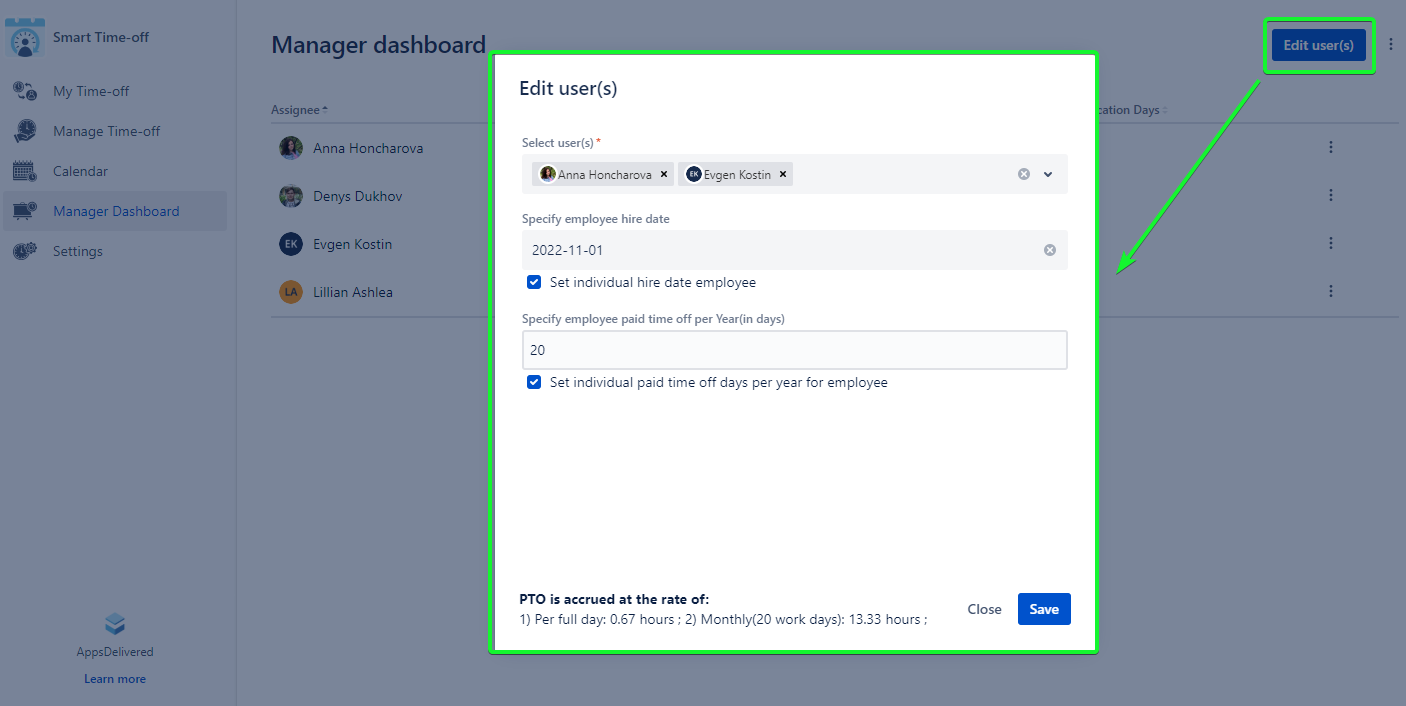Clear the hire date value
The width and height of the screenshot is (1406, 706).
[x=1050, y=250]
